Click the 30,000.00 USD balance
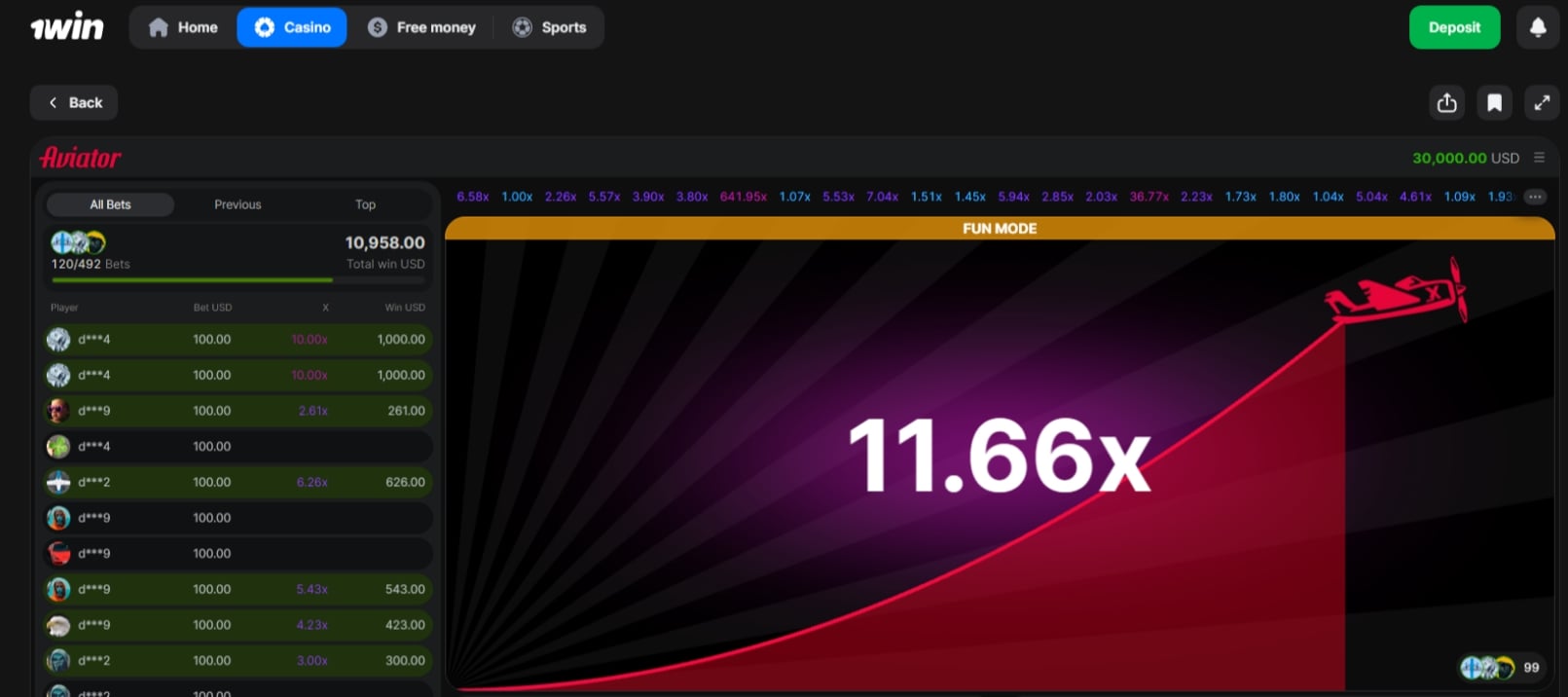 (1465, 158)
